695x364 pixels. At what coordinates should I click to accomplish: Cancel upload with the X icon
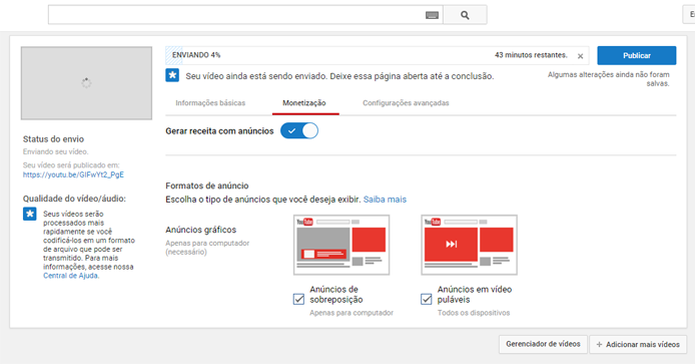pos(580,56)
